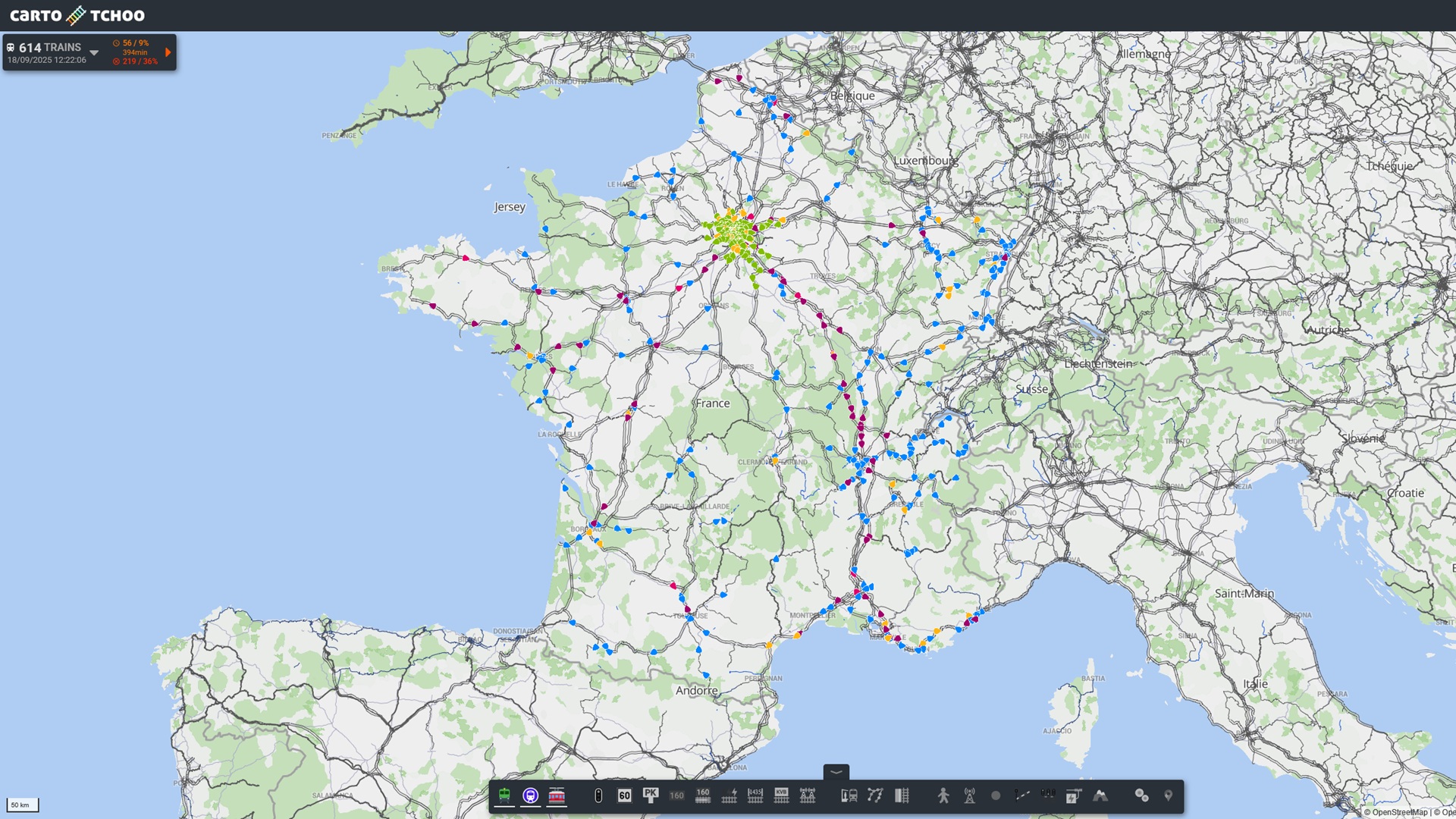Click the map pin location icon
The height and width of the screenshot is (819, 1456).
(1168, 795)
